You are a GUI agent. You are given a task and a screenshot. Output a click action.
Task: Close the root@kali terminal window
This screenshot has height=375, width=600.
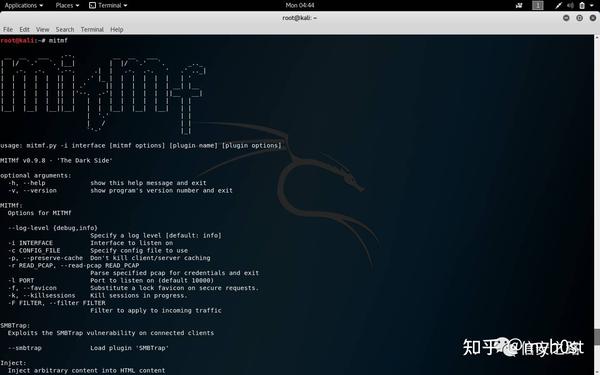(x=593, y=18)
